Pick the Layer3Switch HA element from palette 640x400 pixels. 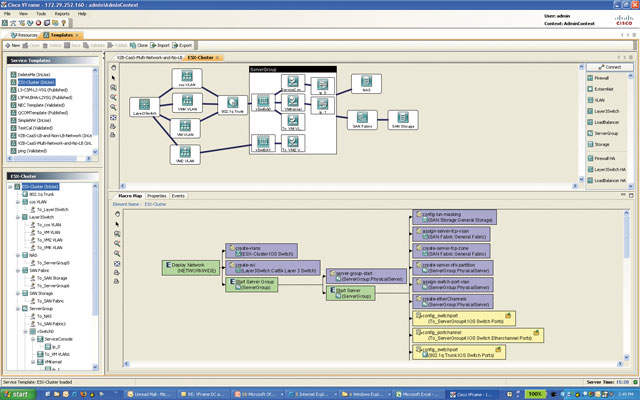coord(607,169)
